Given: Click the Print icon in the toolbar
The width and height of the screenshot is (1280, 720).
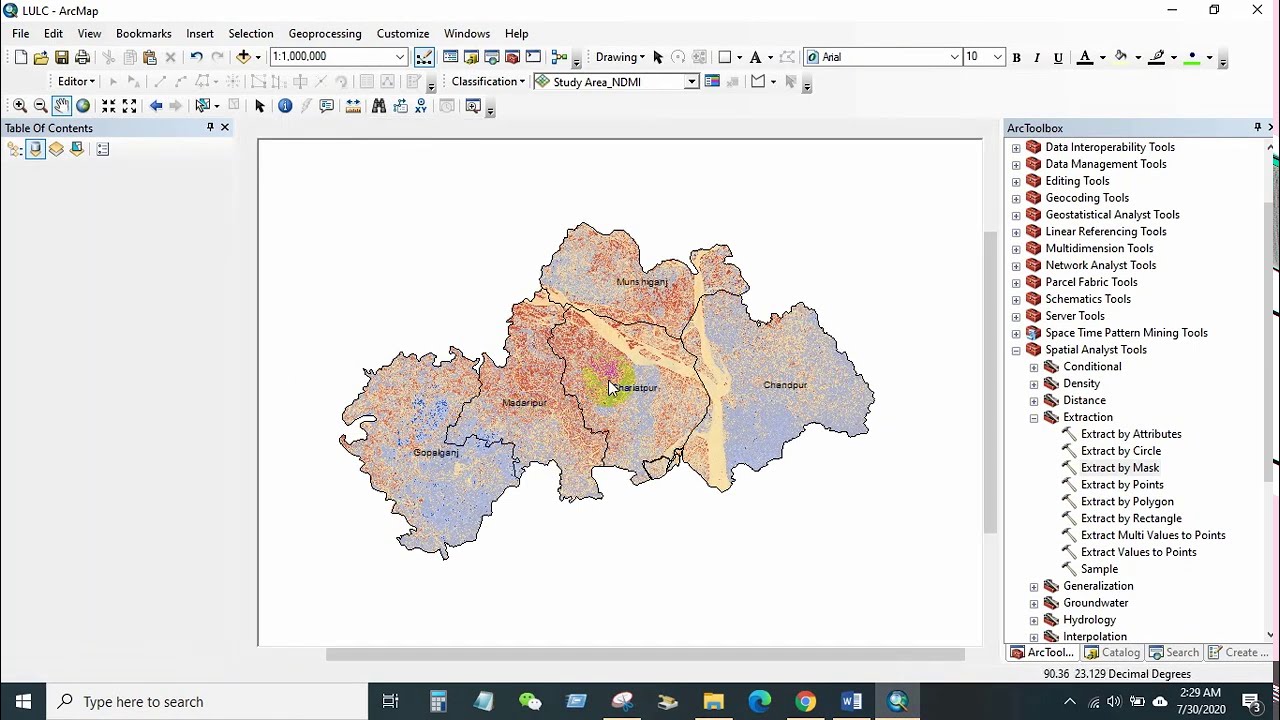Looking at the screenshot, I should pos(83,57).
